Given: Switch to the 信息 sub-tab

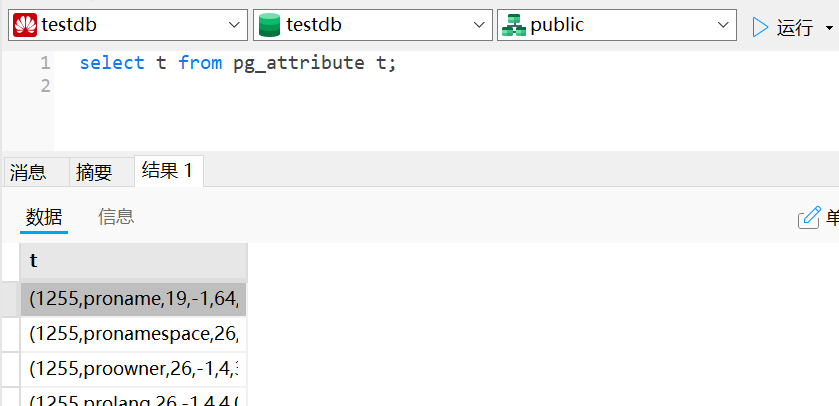Looking at the screenshot, I should [116, 217].
